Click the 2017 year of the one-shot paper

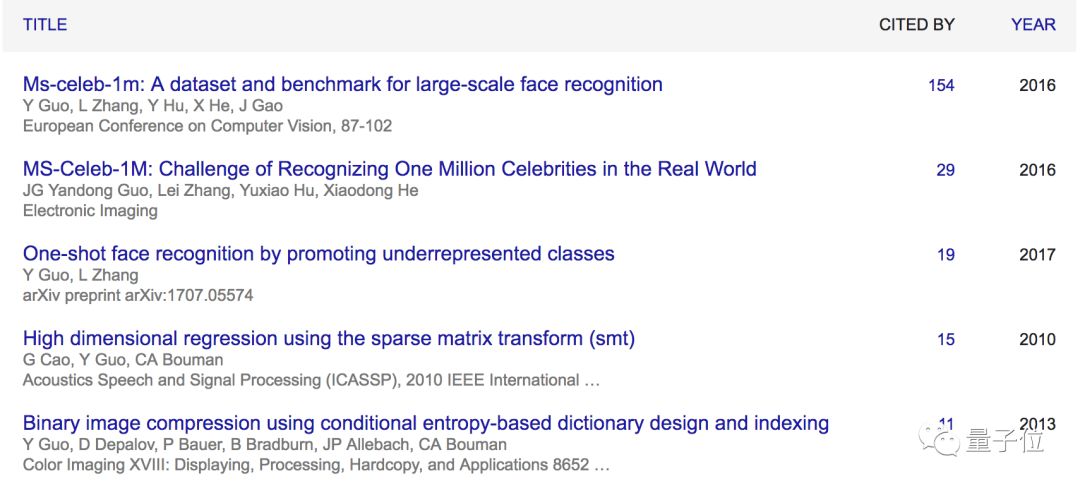pyautogui.click(x=1037, y=255)
